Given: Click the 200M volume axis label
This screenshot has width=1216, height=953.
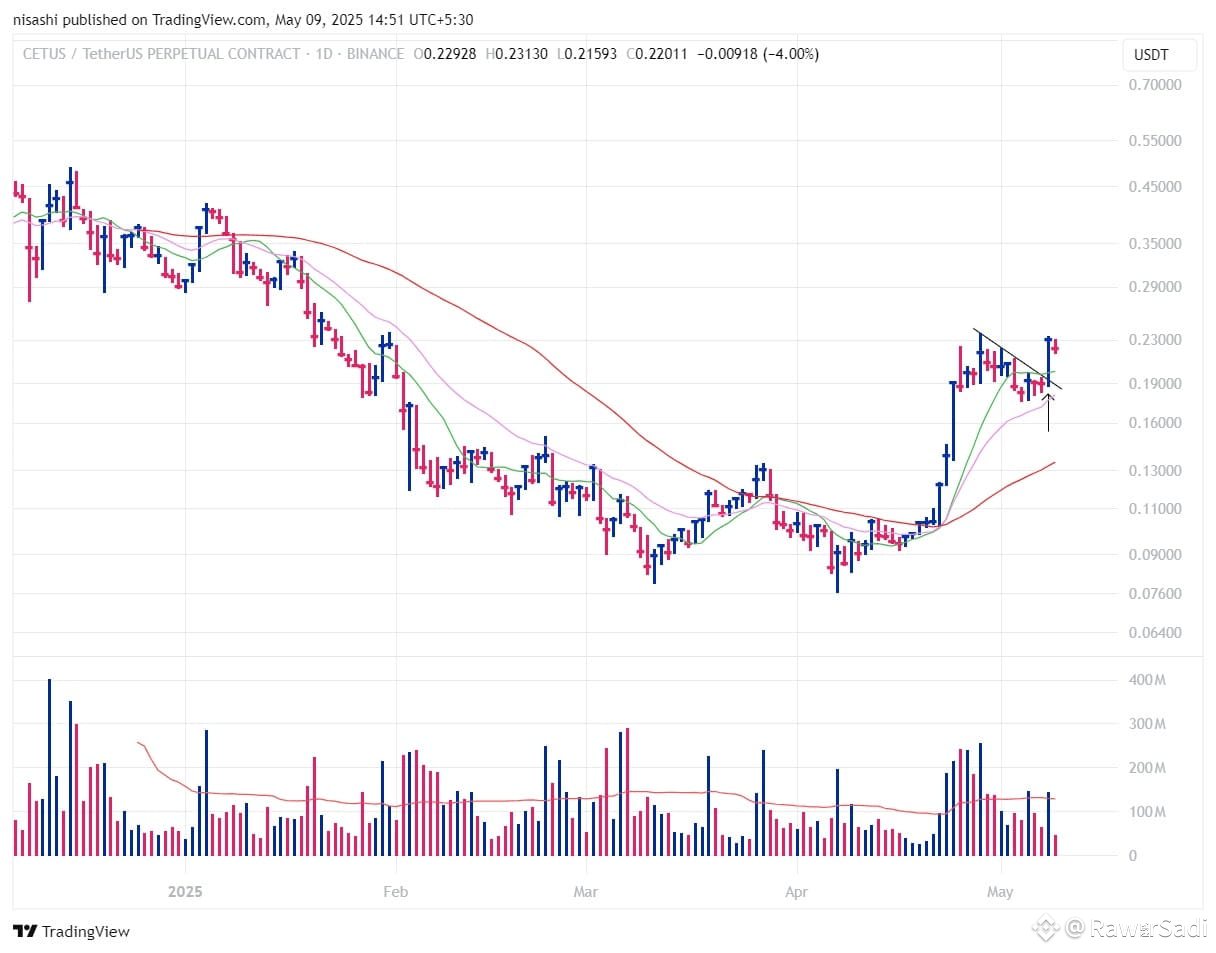Looking at the screenshot, I should pos(1146,768).
